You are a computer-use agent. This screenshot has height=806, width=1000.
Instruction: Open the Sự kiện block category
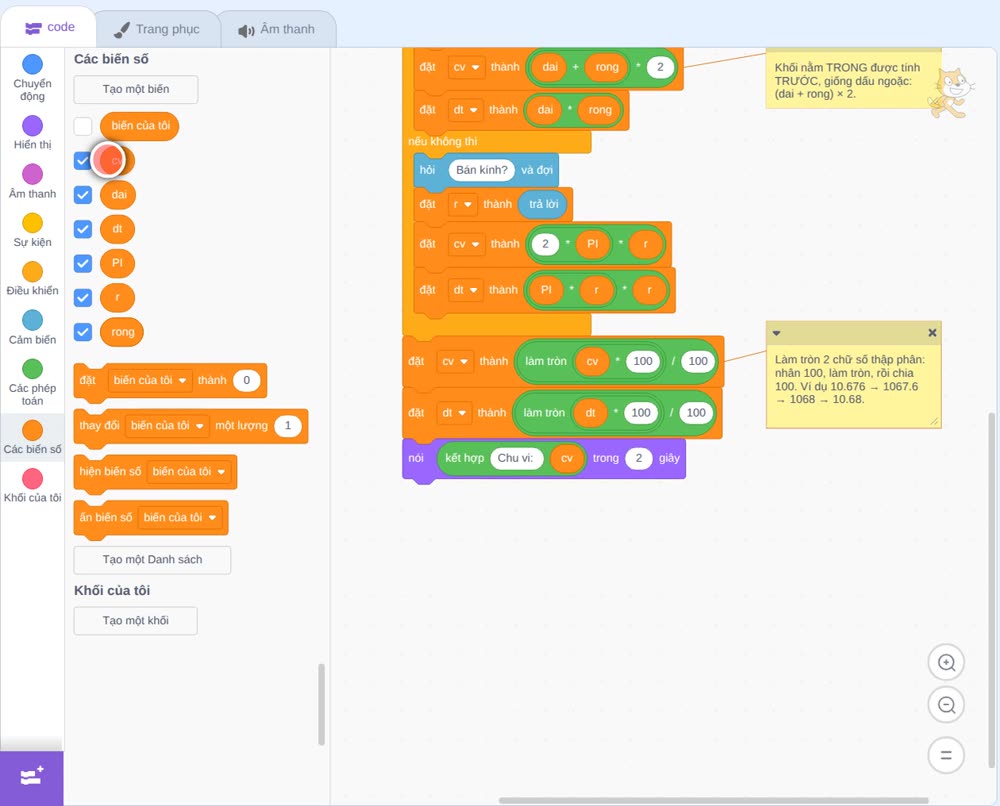pyautogui.click(x=32, y=230)
